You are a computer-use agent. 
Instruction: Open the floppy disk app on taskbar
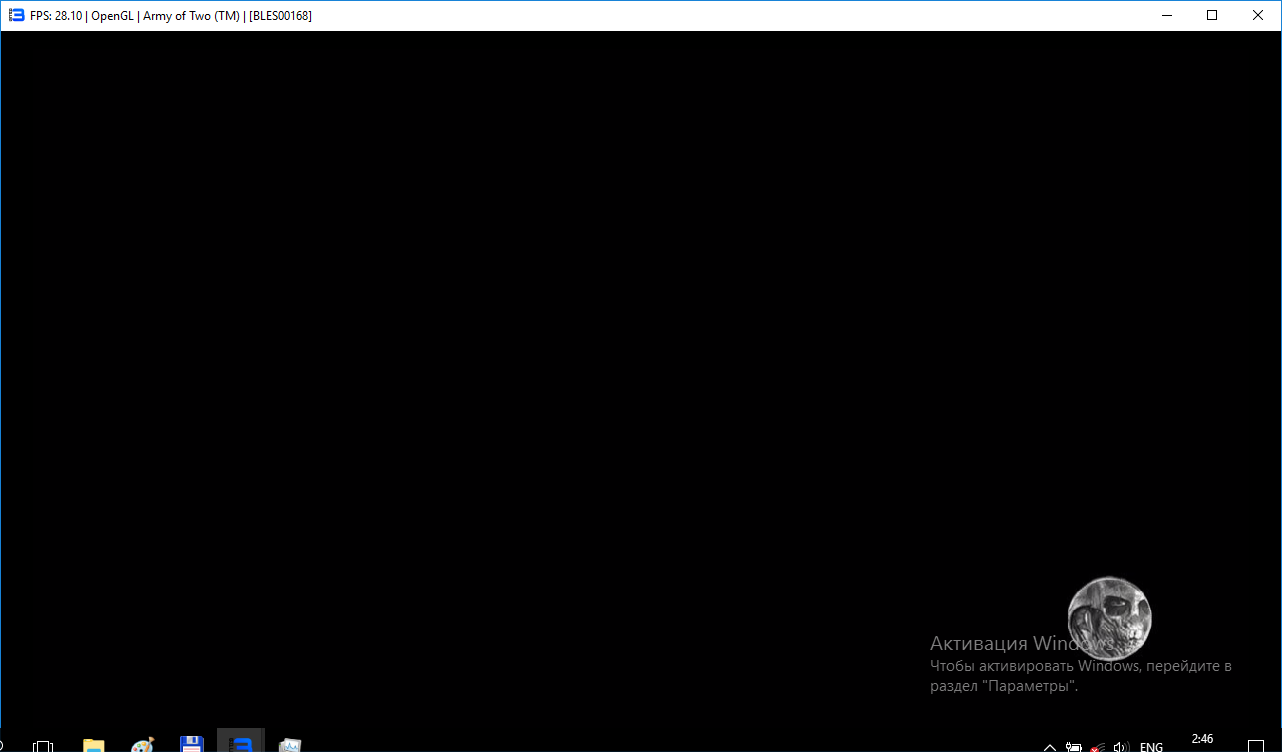tap(192, 745)
